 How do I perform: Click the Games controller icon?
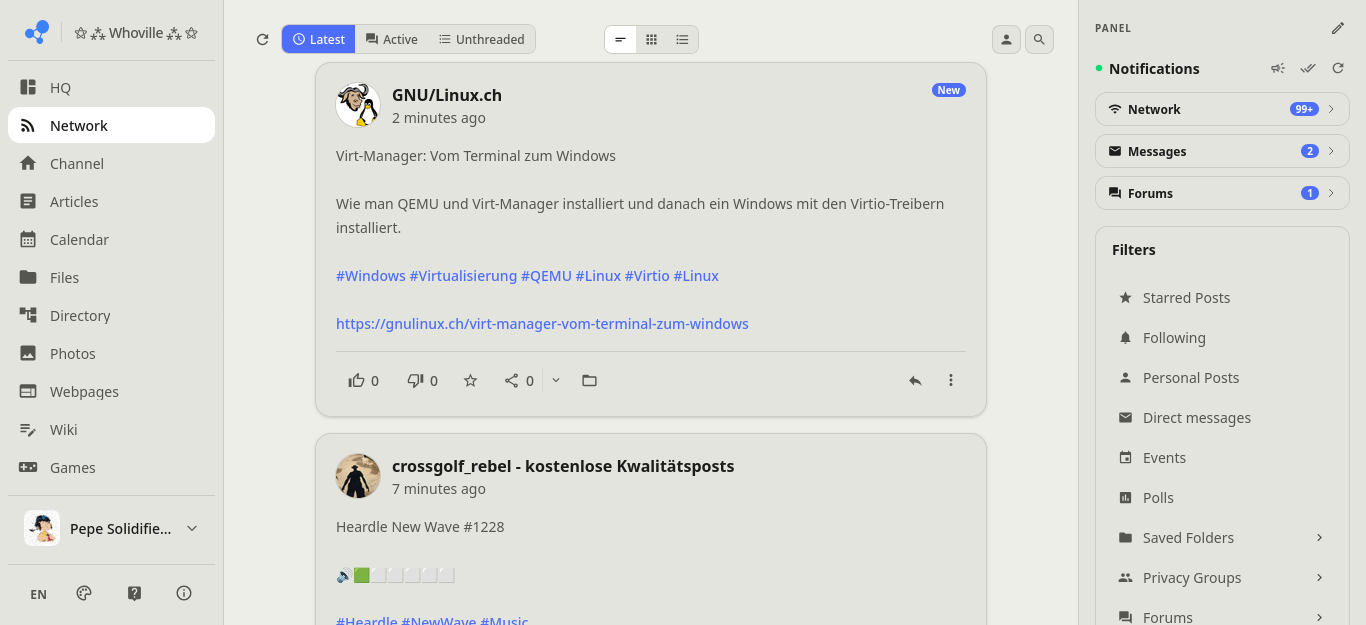[x=28, y=467]
